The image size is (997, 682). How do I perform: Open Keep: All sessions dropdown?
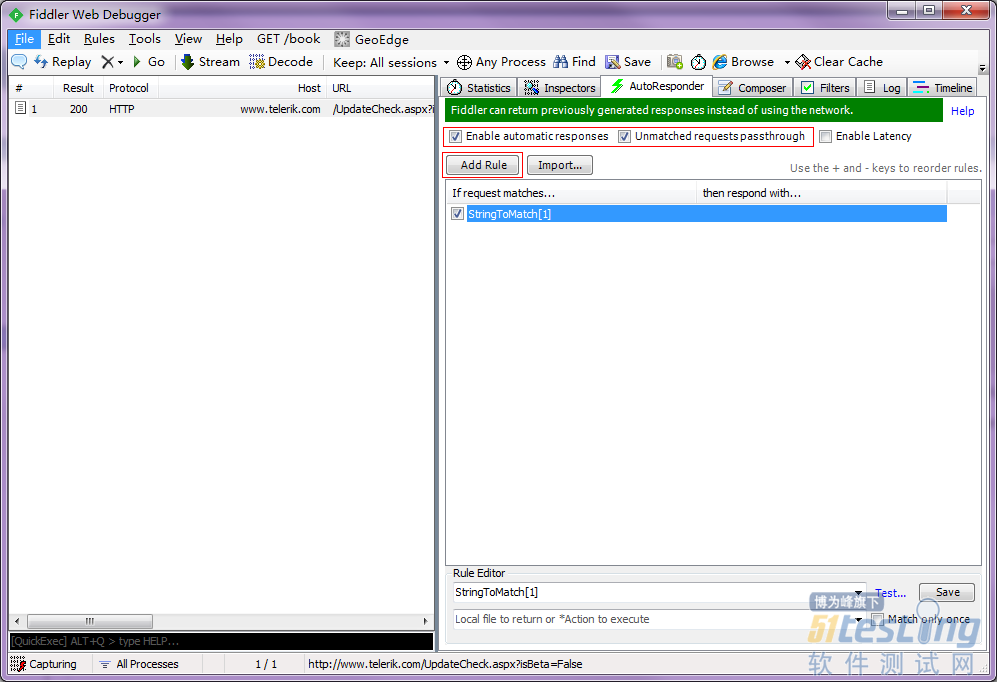(390, 62)
